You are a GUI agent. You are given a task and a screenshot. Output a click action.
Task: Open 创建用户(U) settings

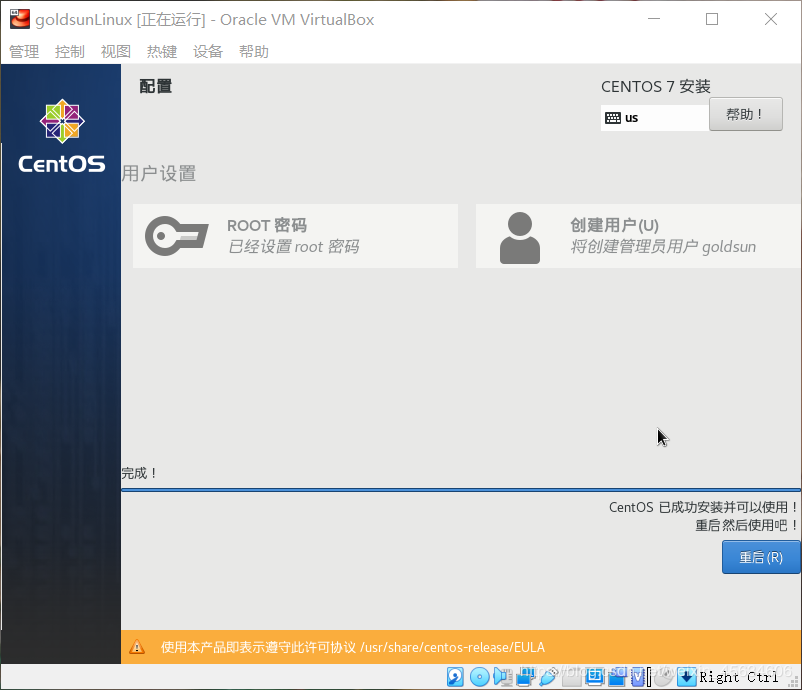point(638,236)
